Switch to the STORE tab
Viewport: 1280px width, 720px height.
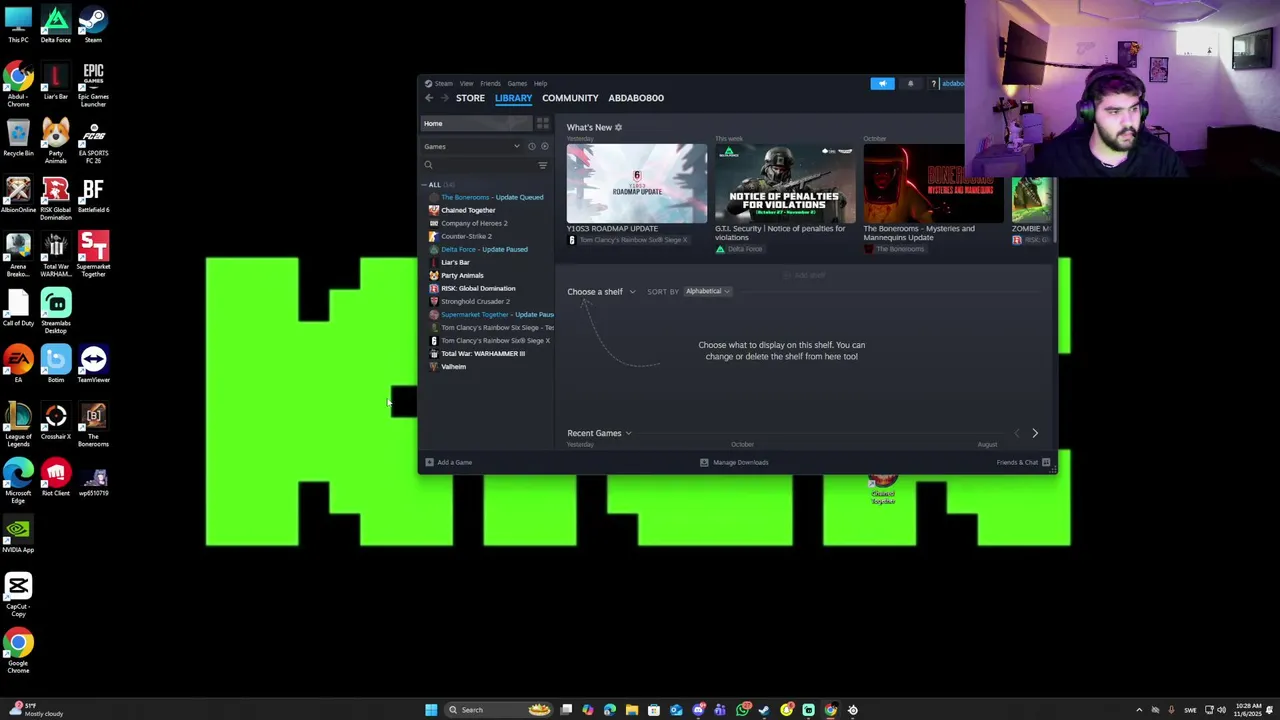470,98
